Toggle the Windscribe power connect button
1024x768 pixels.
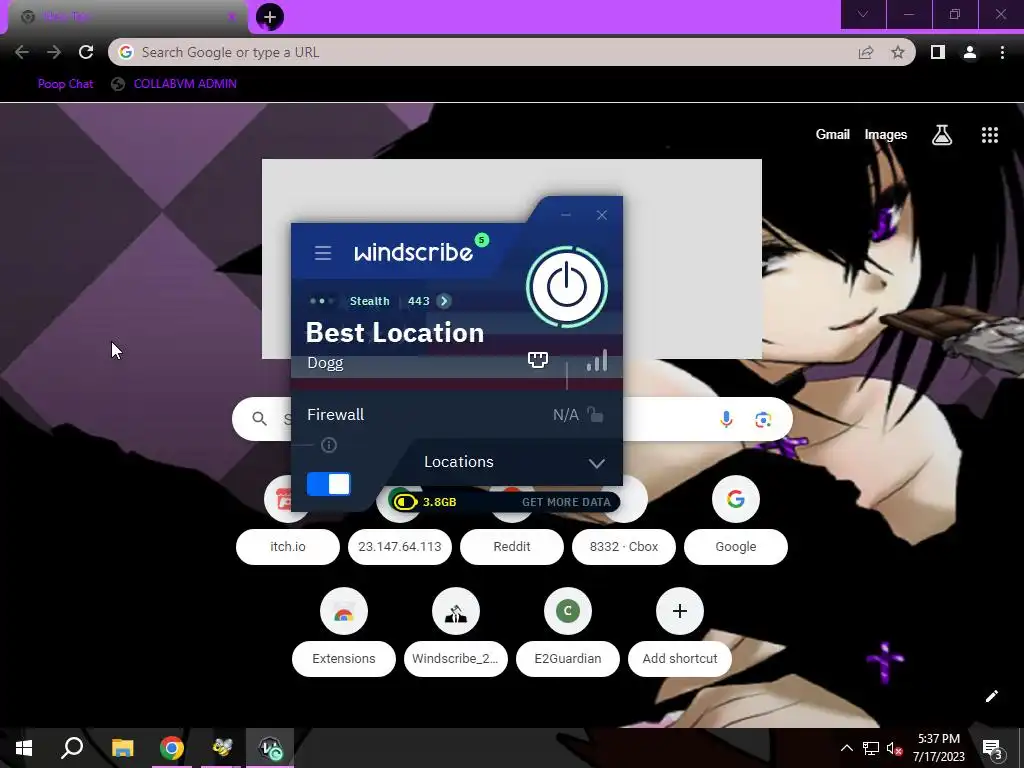click(567, 287)
